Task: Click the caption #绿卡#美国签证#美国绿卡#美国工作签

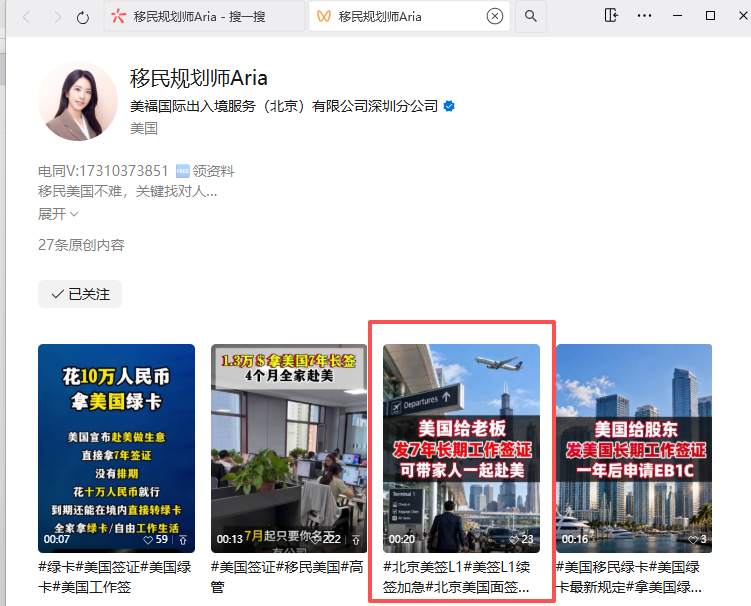Action: [x=115, y=577]
